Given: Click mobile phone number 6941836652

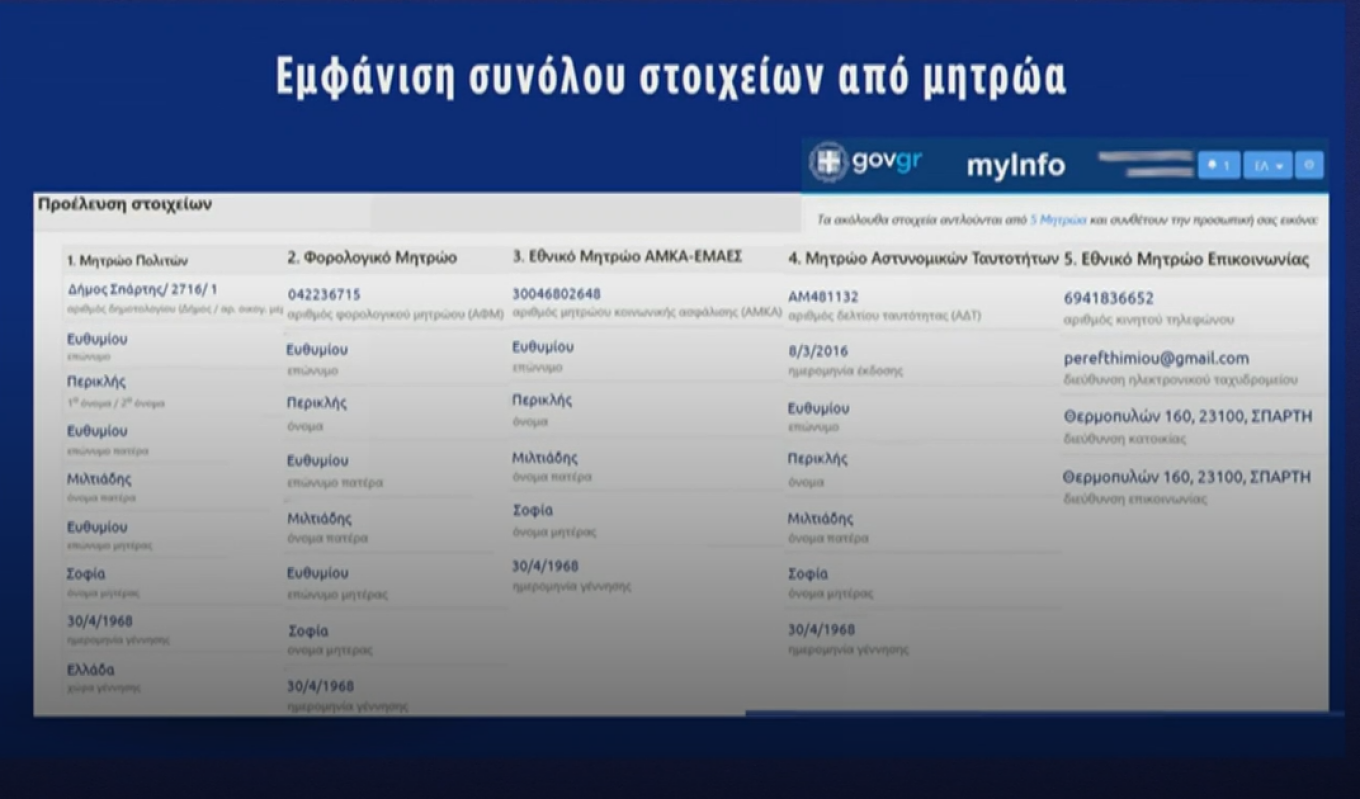Looking at the screenshot, I should coord(1108,298).
